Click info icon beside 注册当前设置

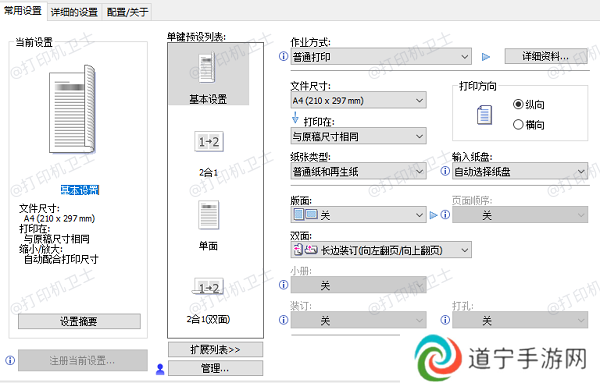[x=10, y=360]
